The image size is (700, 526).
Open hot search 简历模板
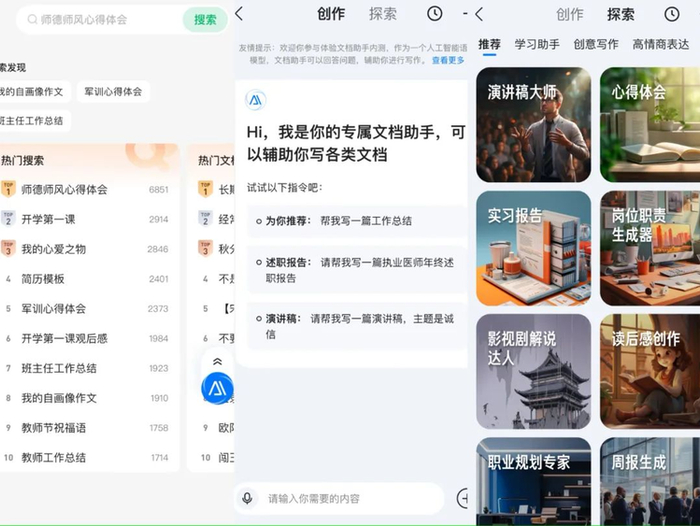[x=85, y=279]
